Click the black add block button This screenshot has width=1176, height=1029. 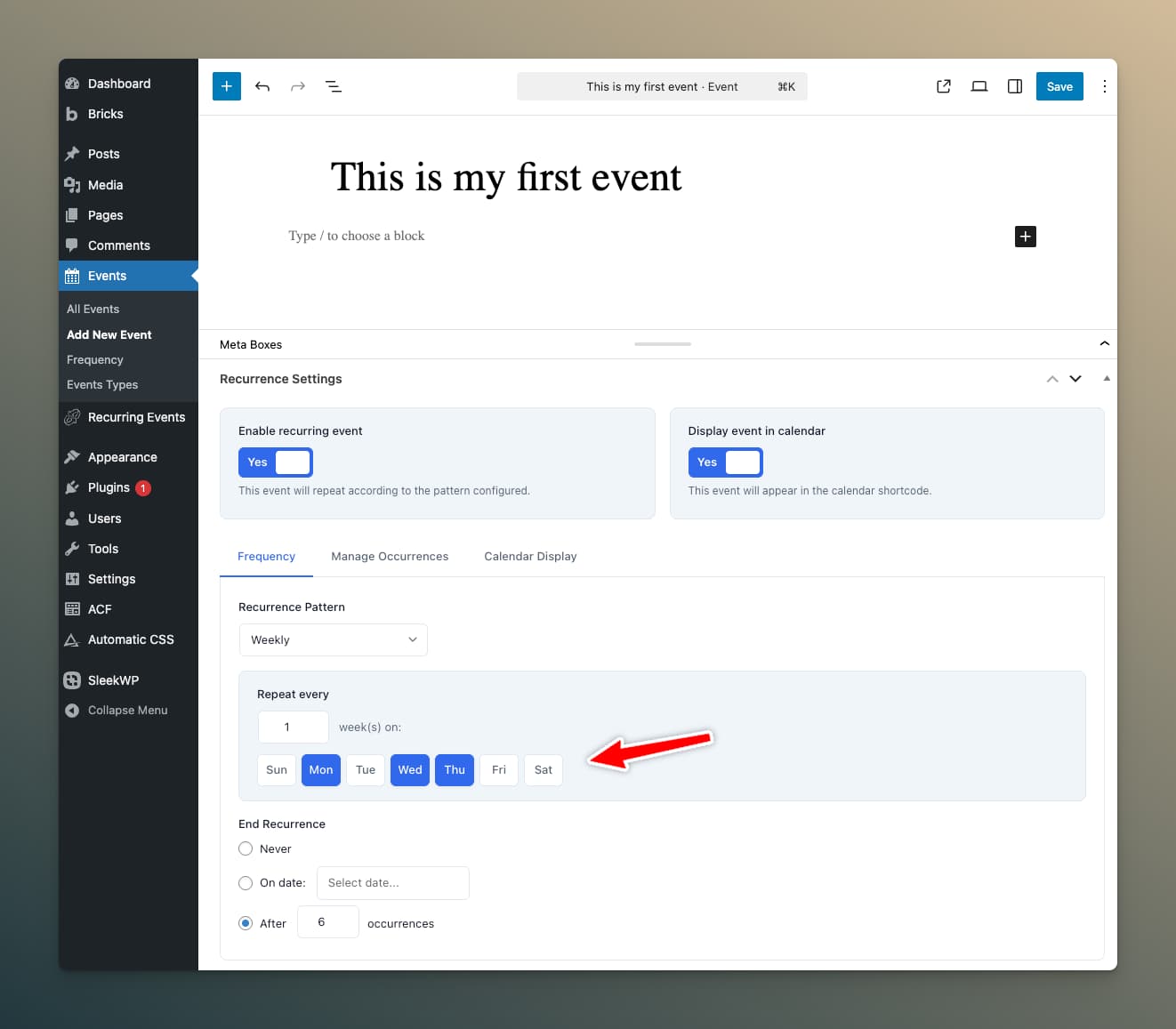[1025, 237]
